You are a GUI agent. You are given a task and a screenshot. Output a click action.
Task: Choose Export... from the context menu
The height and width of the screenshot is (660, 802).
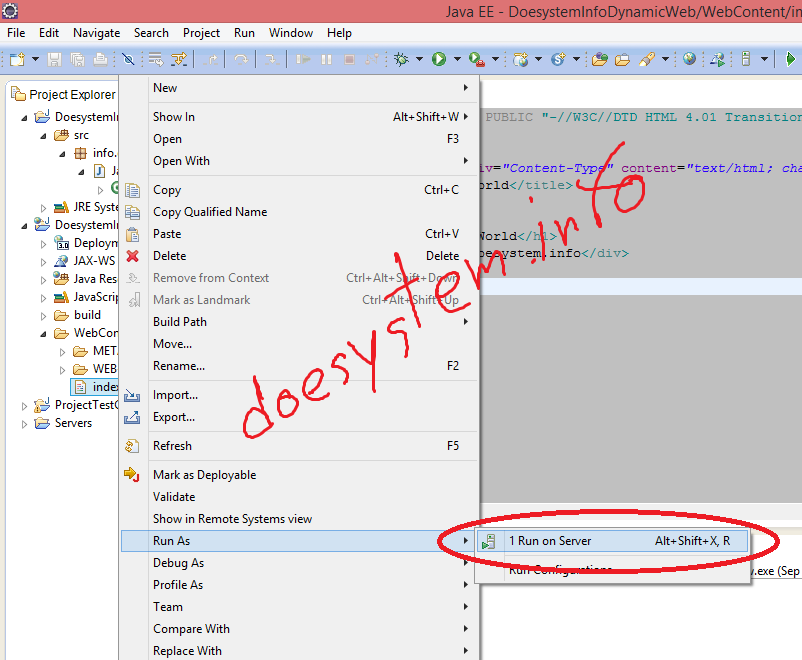point(299,417)
